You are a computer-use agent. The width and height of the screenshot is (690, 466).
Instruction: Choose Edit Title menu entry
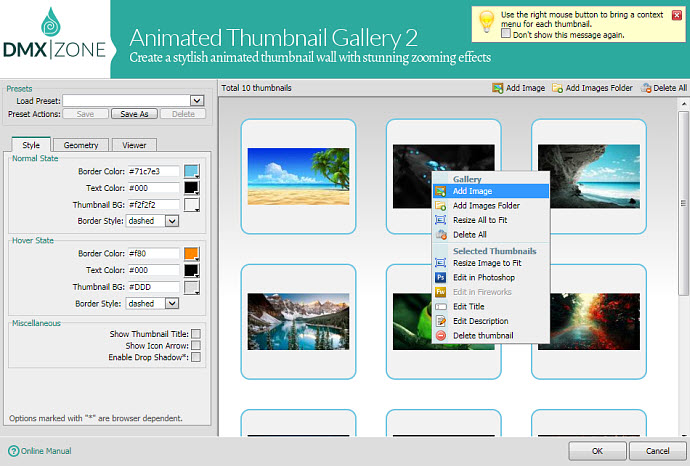coord(491,306)
